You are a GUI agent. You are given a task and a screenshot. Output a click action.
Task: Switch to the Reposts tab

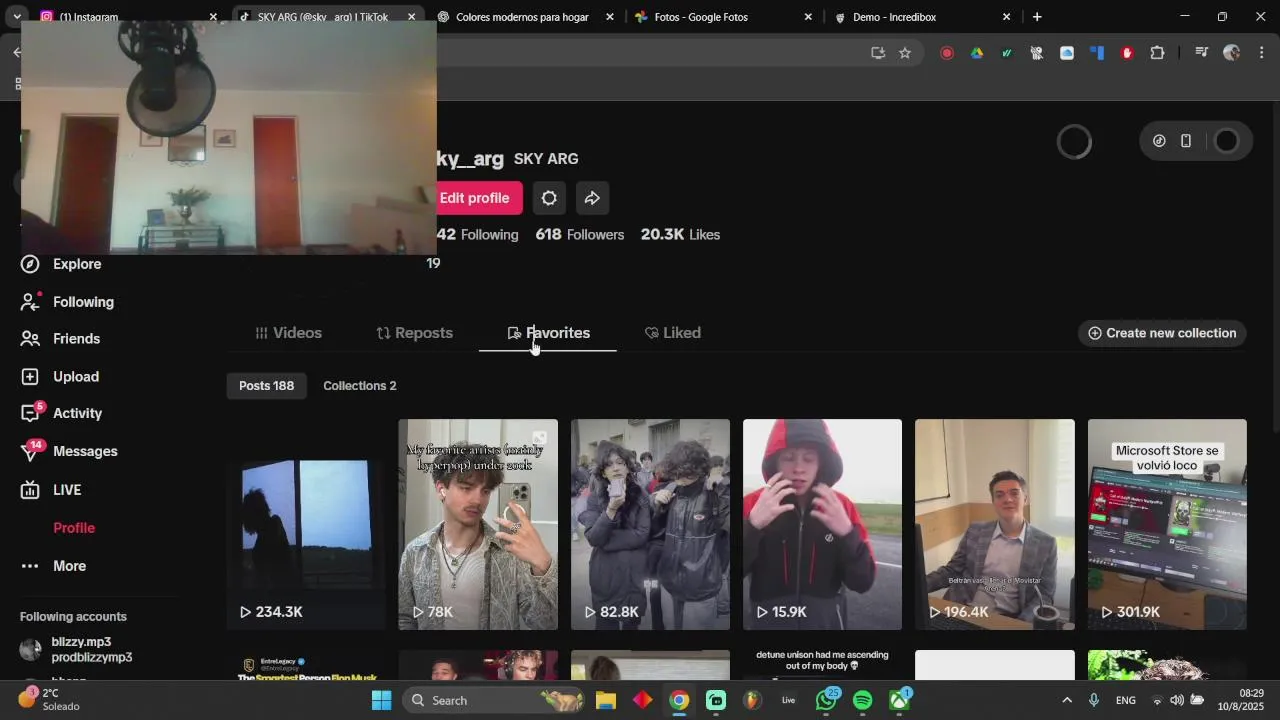coord(414,333)
